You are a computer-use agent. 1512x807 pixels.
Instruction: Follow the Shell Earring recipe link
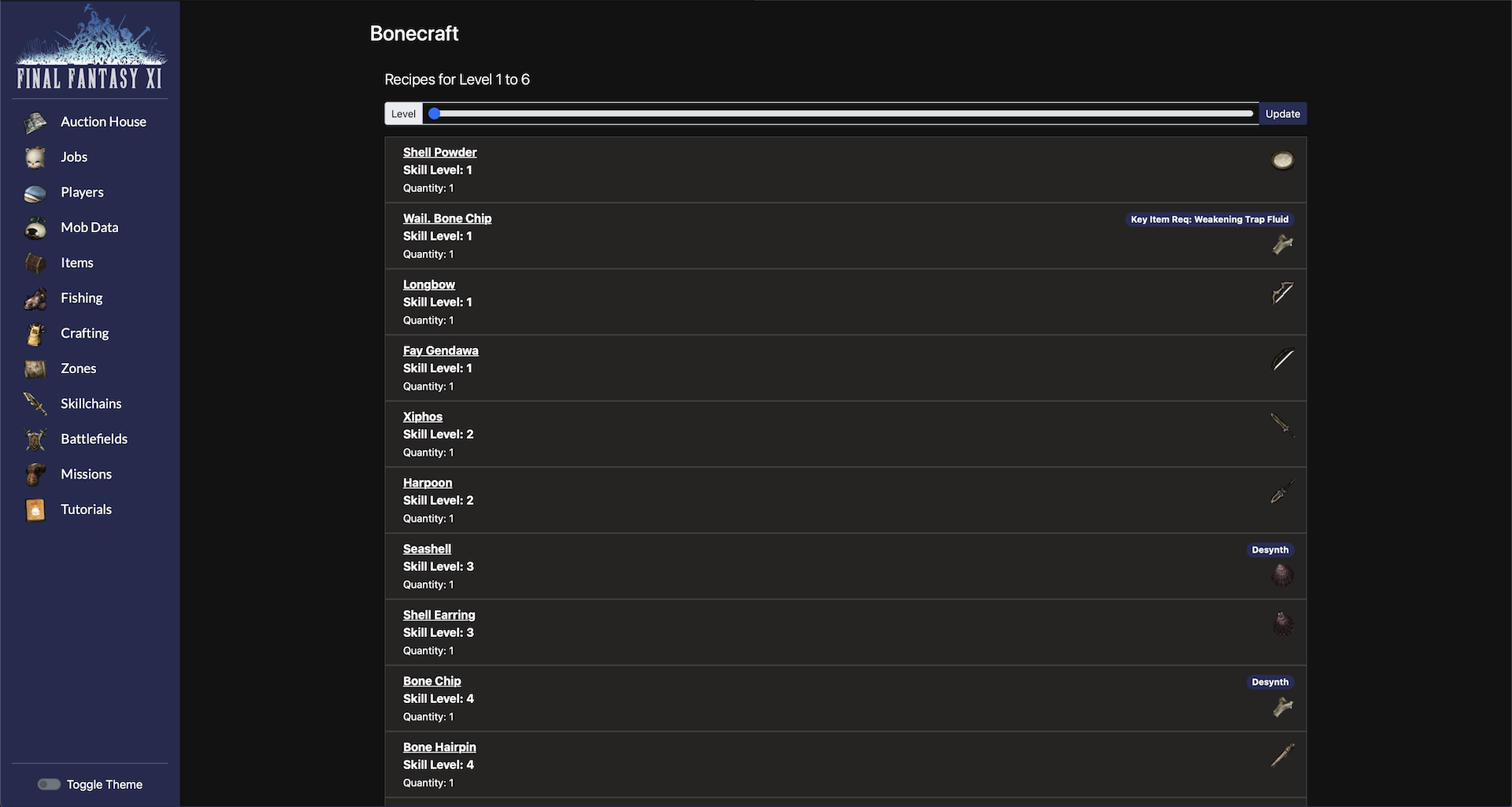(x=439, y=616)
